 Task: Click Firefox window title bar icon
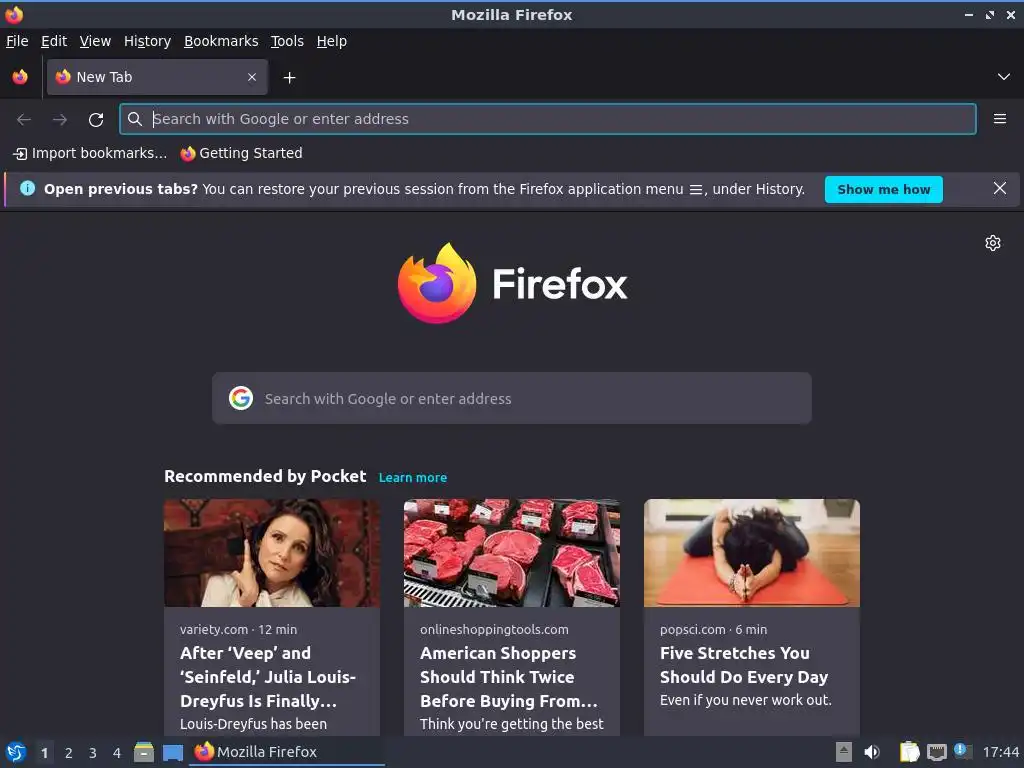(14, 14)
